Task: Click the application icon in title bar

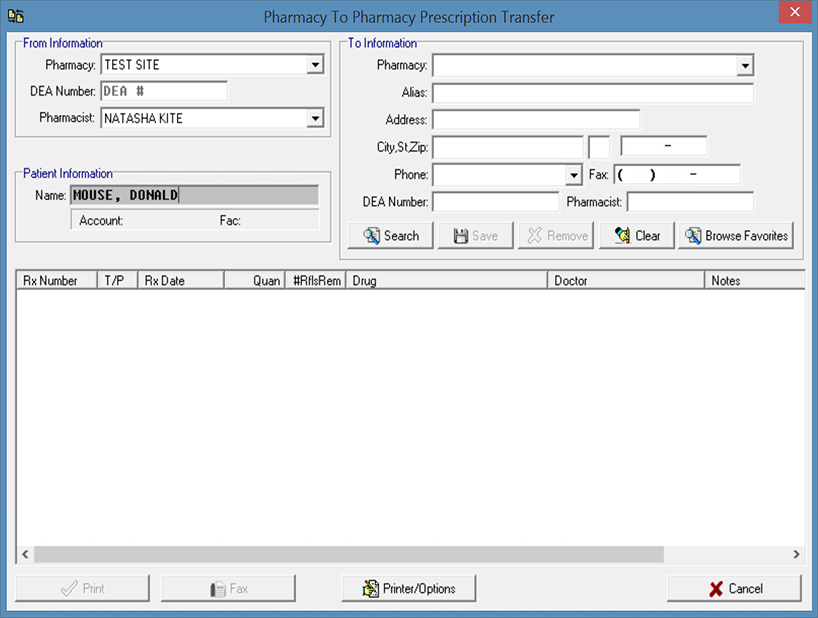Action: click(x=16, y=16)
